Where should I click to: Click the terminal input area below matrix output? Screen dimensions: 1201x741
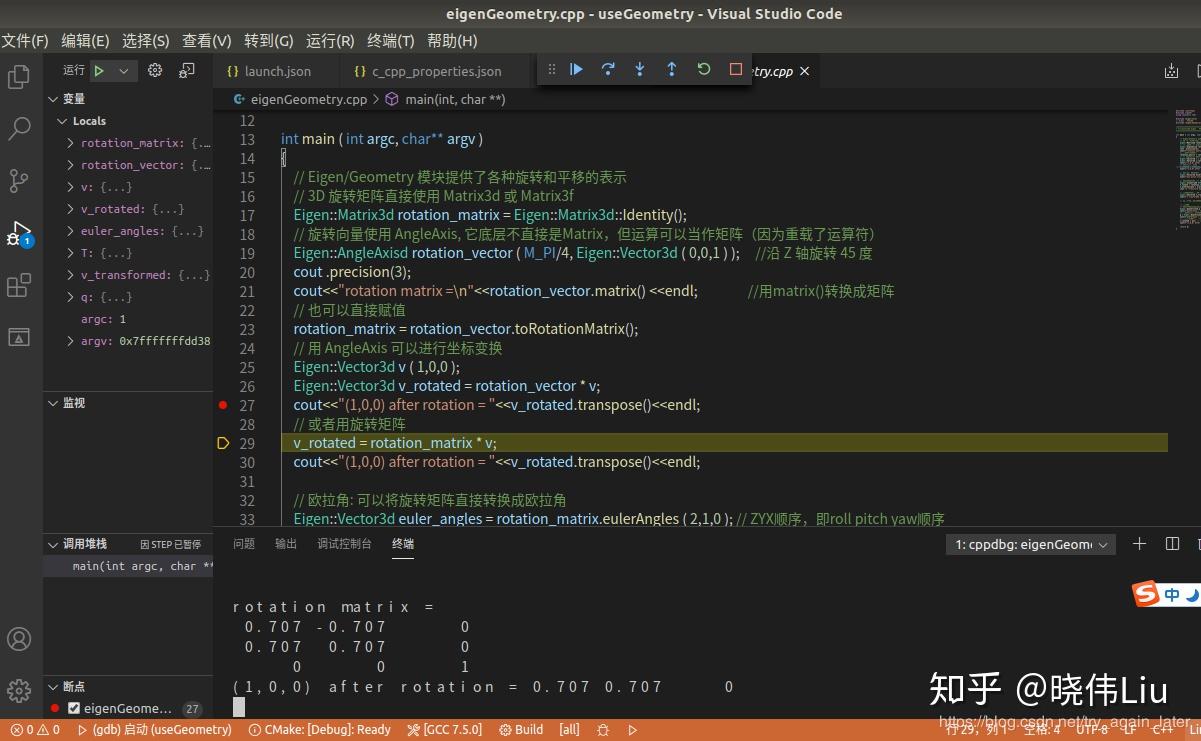pyautogui.click(x=500, y=706)
